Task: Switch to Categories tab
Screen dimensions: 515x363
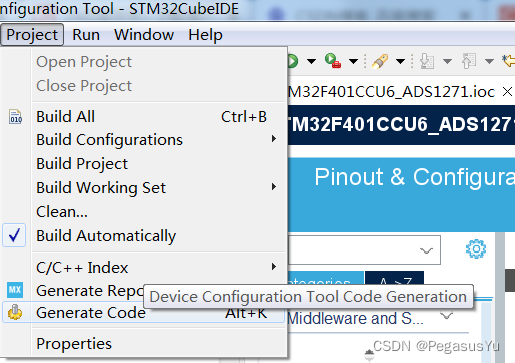Action: (325, 279)
